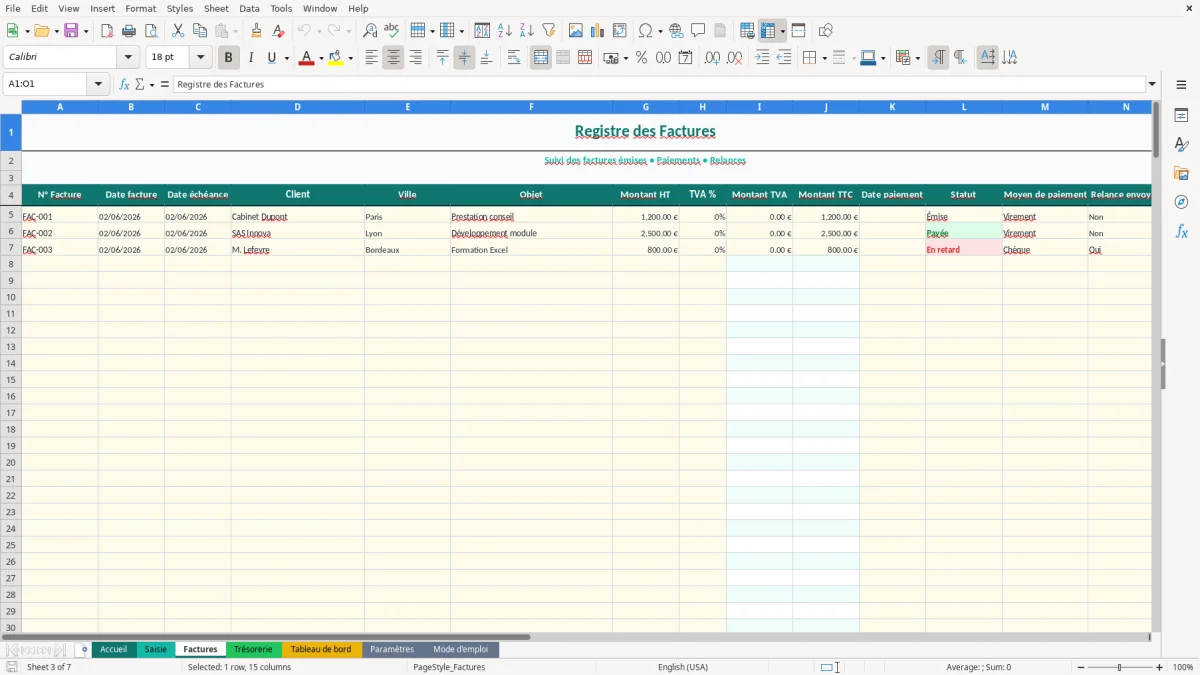Click the Sort Descending icon
Screen dimensions: 1200x675
click(x=526, y=31)
